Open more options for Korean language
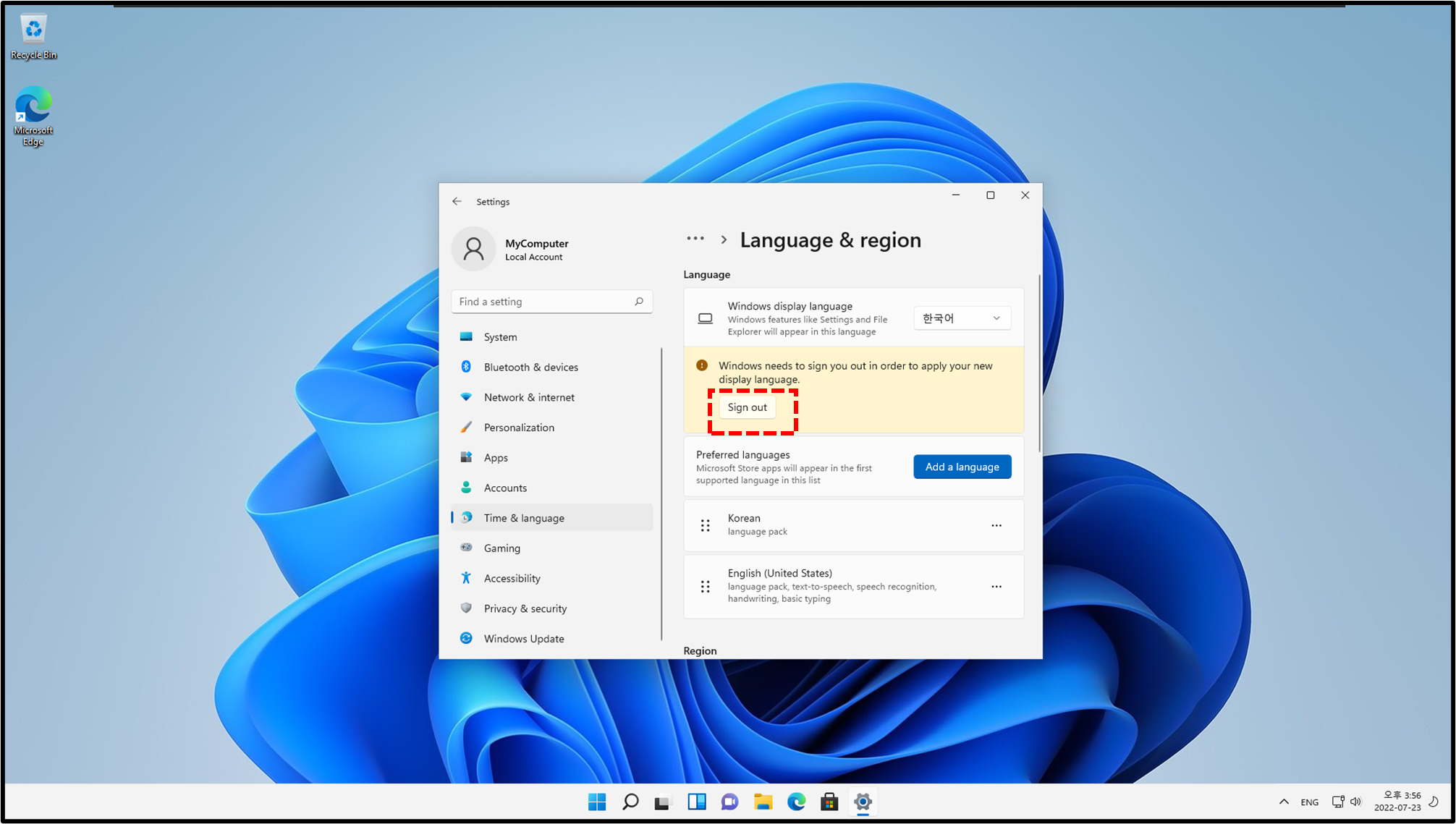This screenshot has width=1456, height=824. tap(996, 525)
